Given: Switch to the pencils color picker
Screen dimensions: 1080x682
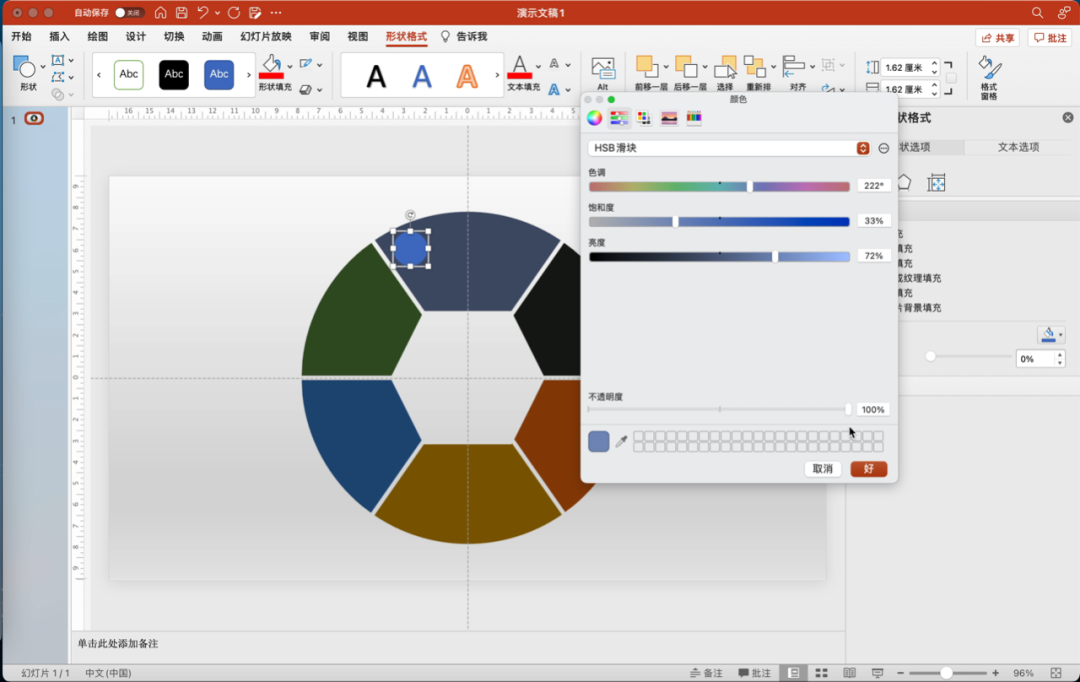Looking at the screenshot, I should (694, 118).
